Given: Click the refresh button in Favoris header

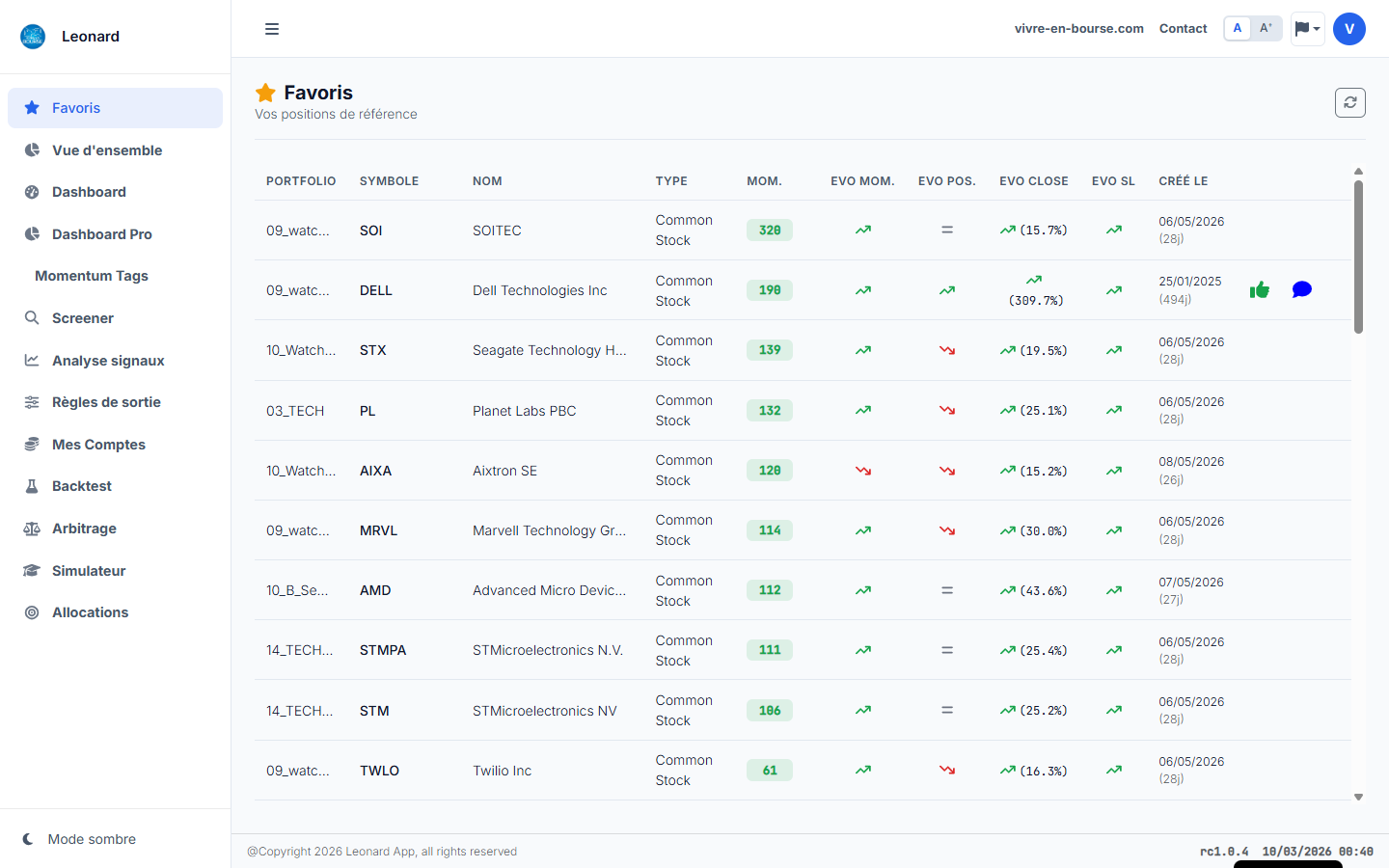Looking at the screenshot, I should (1350, 102).
